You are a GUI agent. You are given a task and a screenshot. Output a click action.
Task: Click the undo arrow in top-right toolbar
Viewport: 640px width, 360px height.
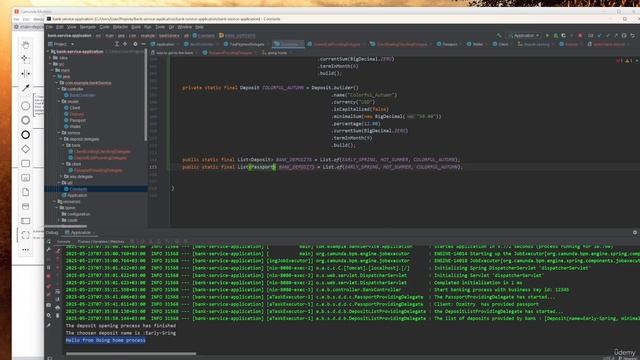[x=632, y=36]
